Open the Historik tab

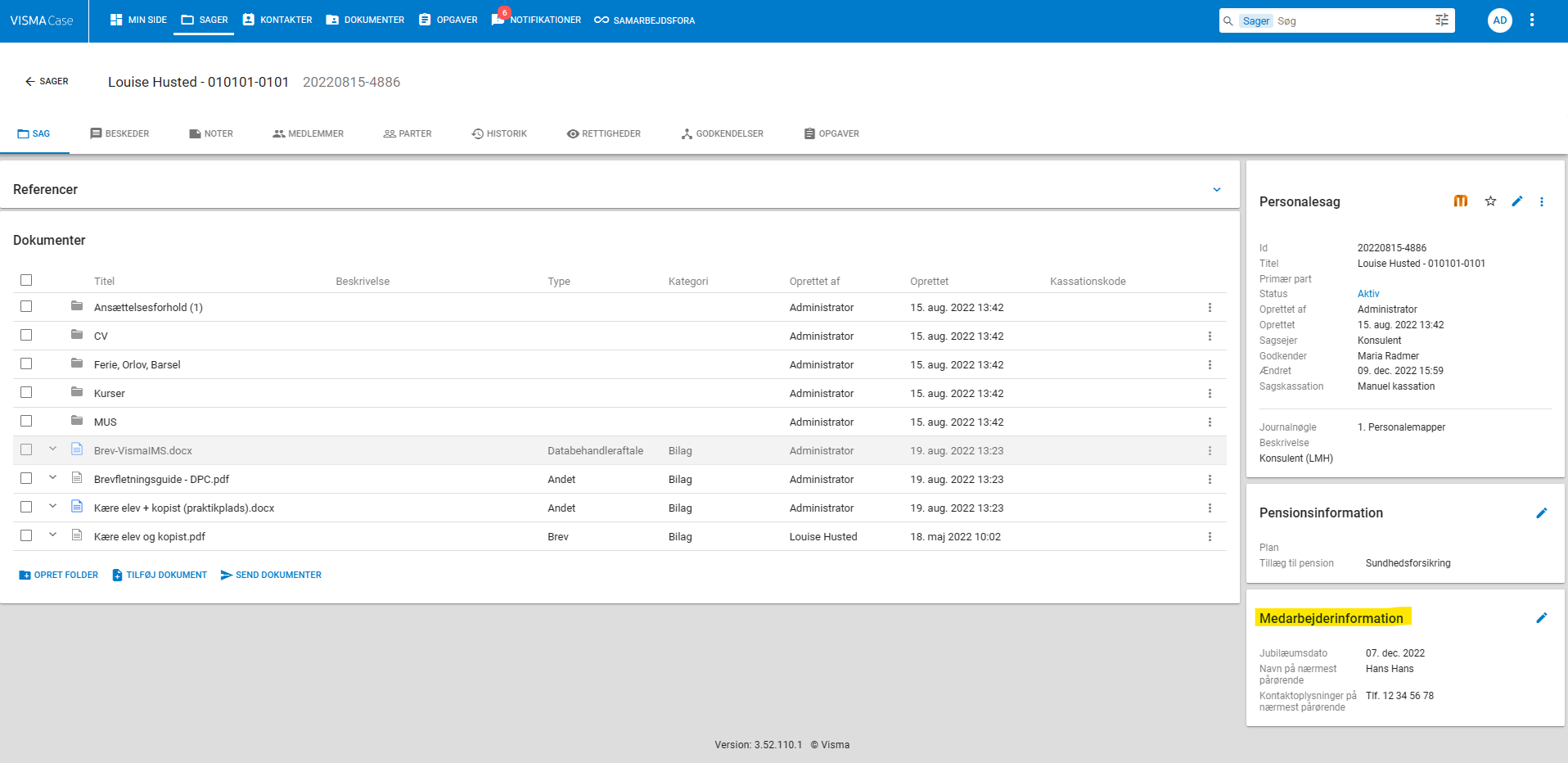coord(499,133)
